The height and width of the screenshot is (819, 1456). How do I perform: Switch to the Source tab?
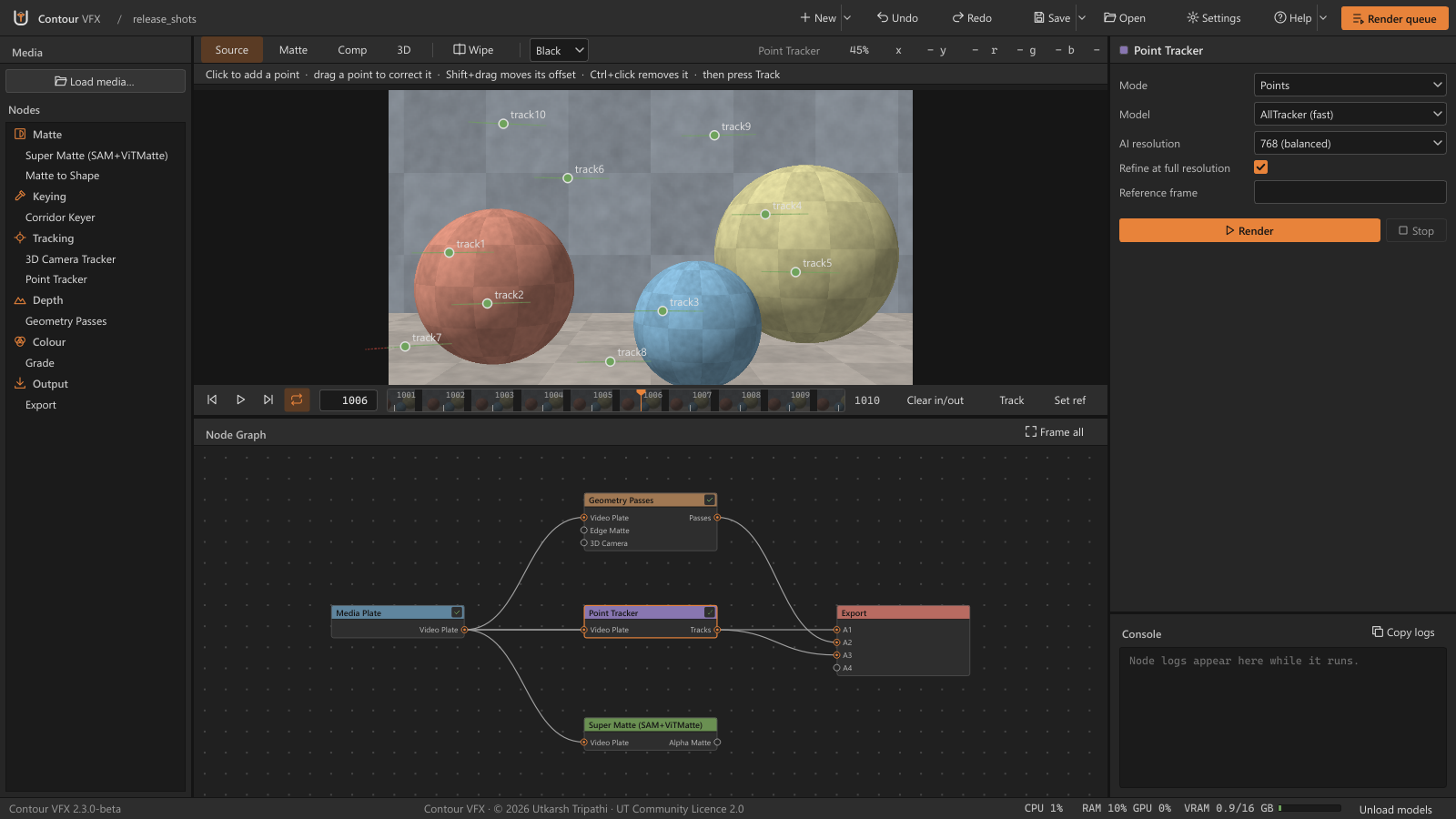232,50
